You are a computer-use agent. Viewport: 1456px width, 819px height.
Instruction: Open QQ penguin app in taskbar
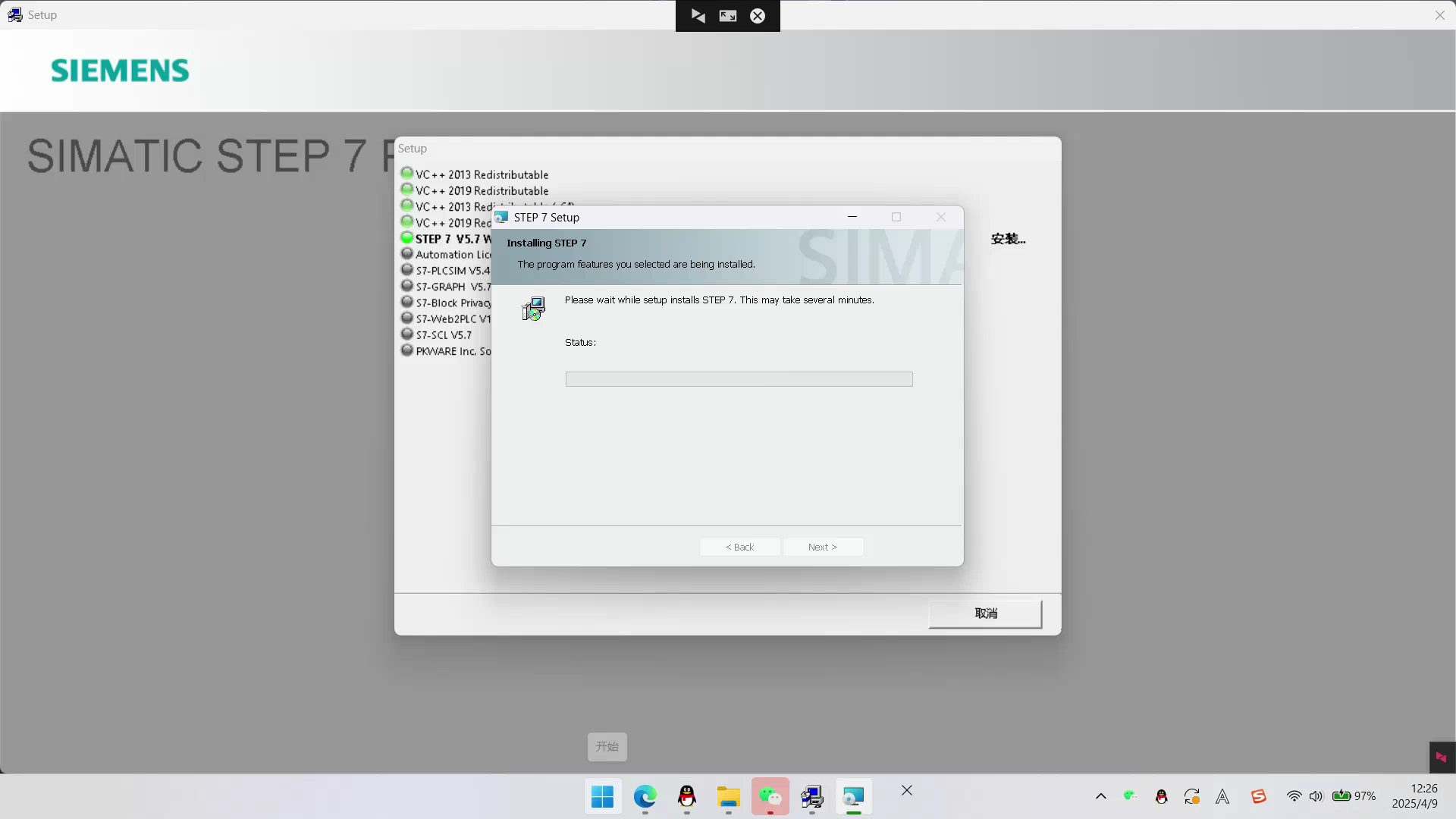tap(686, 796)
